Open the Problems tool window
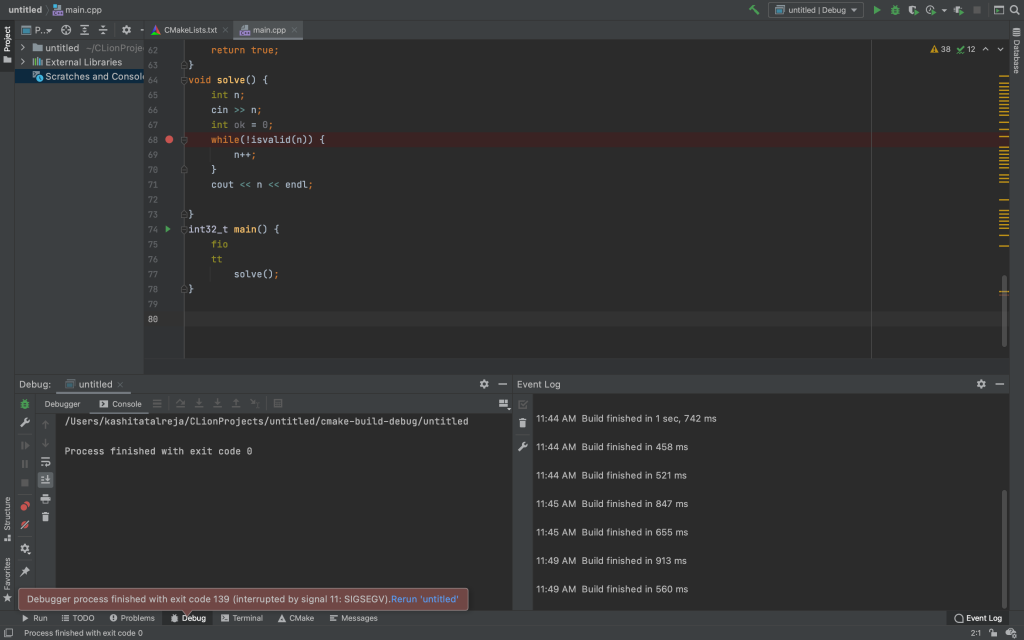Image resolution: width=1024 pixels, height=640 pixels. (x=132, y=618)
